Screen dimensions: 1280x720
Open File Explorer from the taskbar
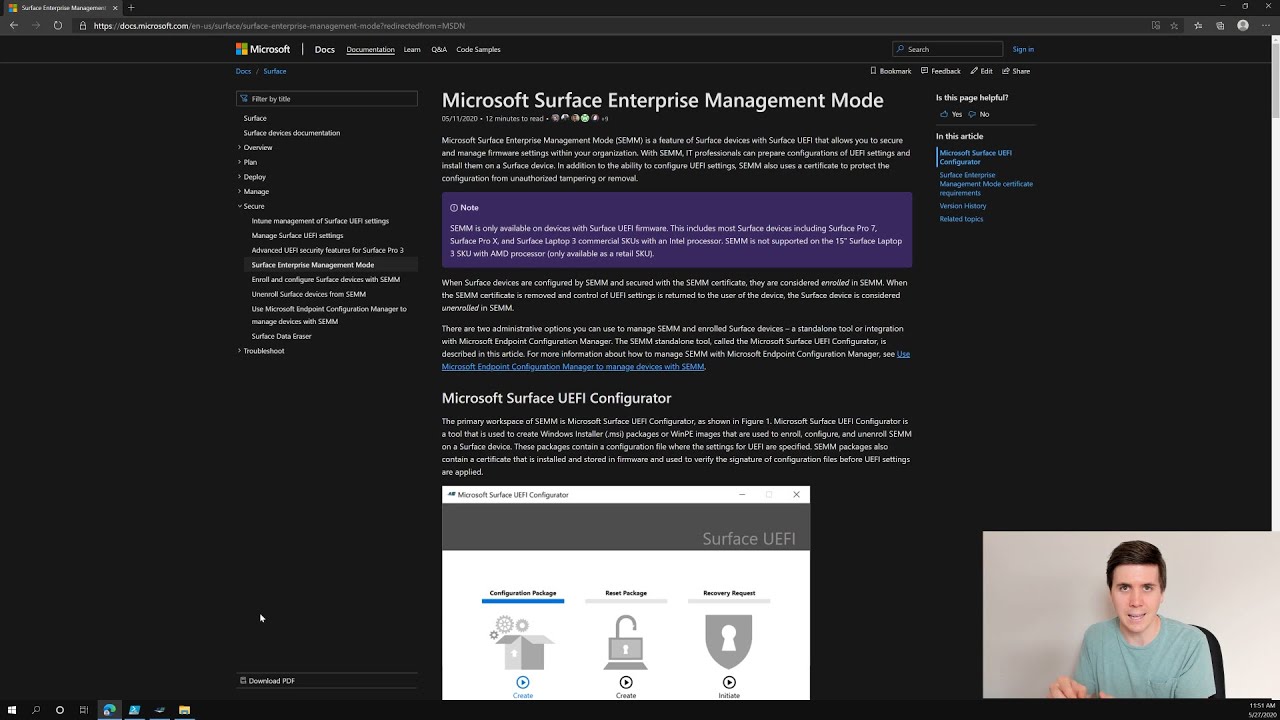[x=184, y=710]
